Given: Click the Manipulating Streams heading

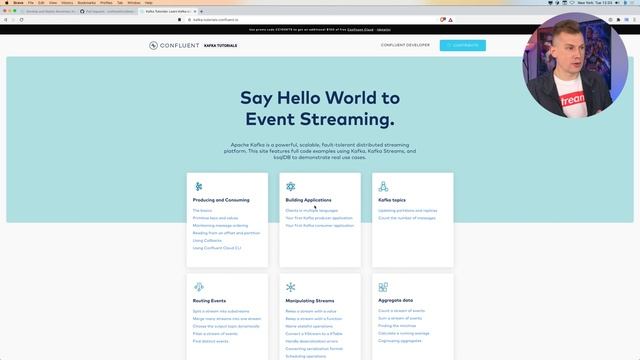Looking at the screenshot, I should pyautogui.click(x=310, y=301).
